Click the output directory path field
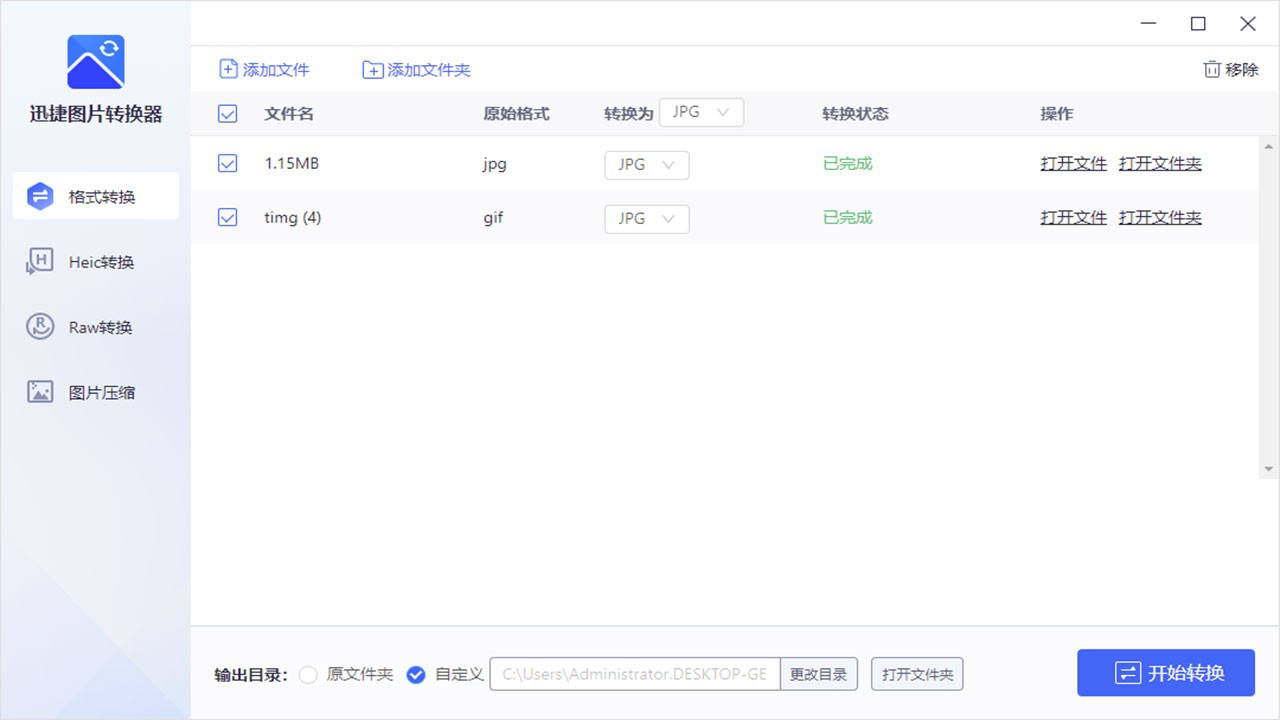The height and width of the screenshot is (720, 1280). (634, 674)
